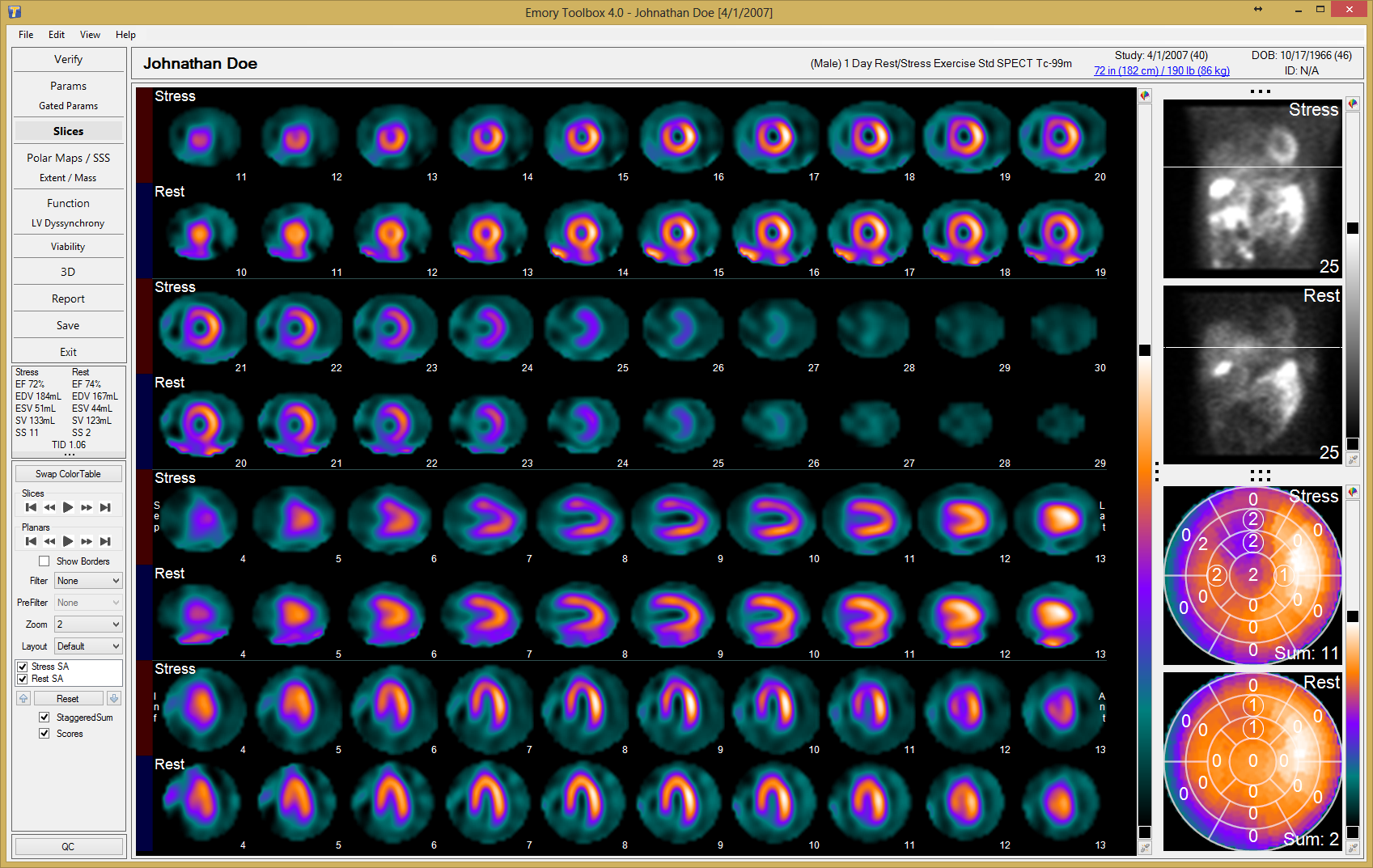
Task: Click upper threshold handle on slices color bar
Action: pyautogui.click(x=1145, y=350)
